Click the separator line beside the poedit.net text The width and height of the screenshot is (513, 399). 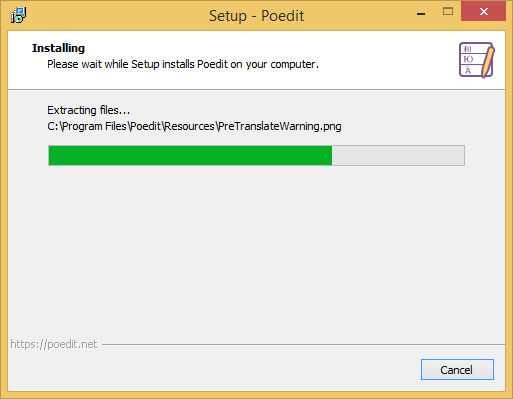(303, 344)
